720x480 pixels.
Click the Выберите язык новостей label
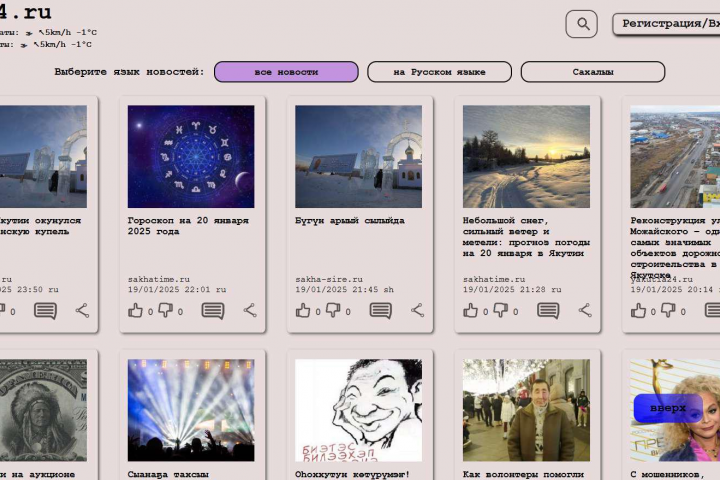(129, 72)
